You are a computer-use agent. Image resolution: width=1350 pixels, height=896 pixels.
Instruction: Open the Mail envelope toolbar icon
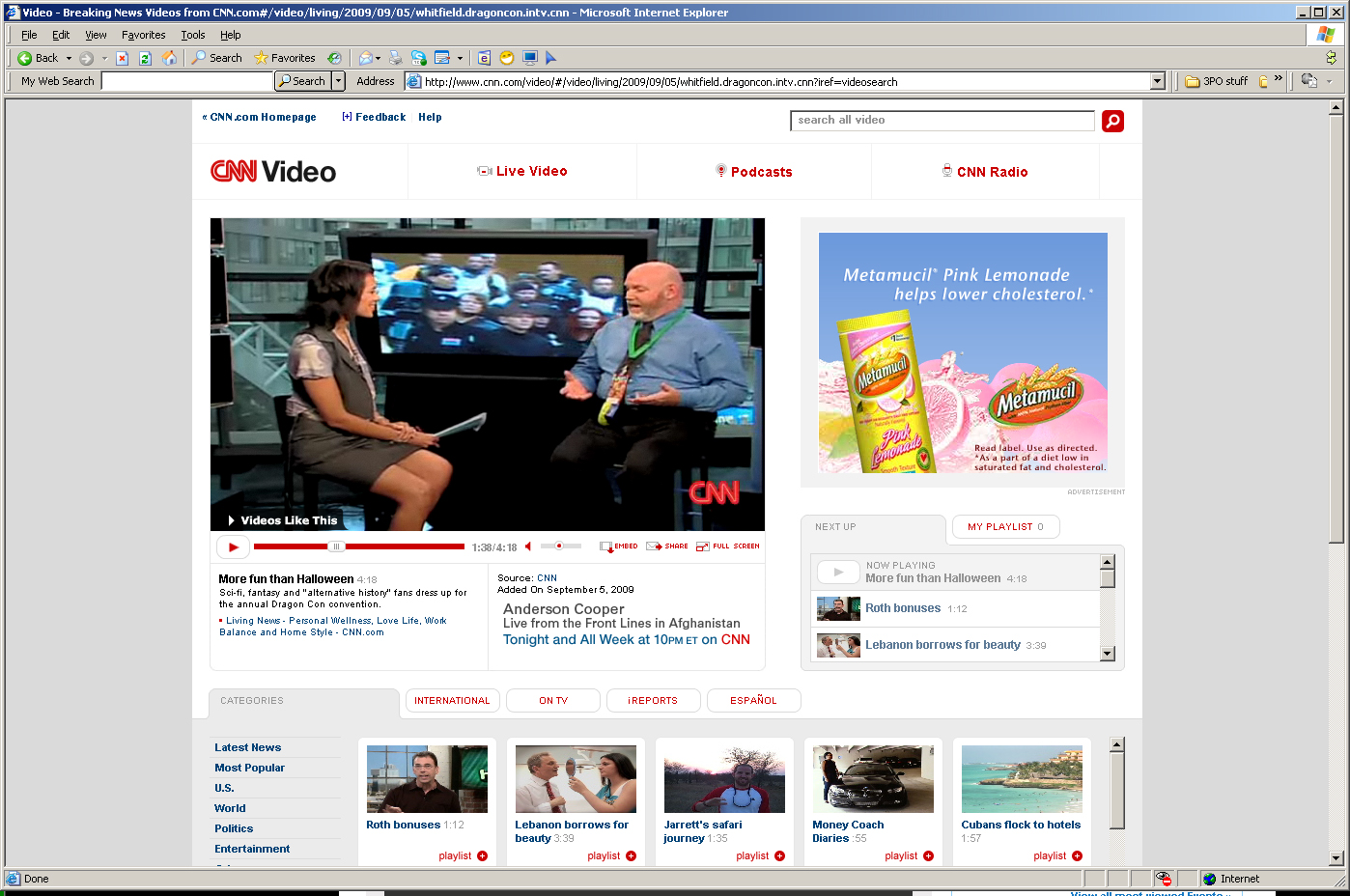click(x=366, y=58)
